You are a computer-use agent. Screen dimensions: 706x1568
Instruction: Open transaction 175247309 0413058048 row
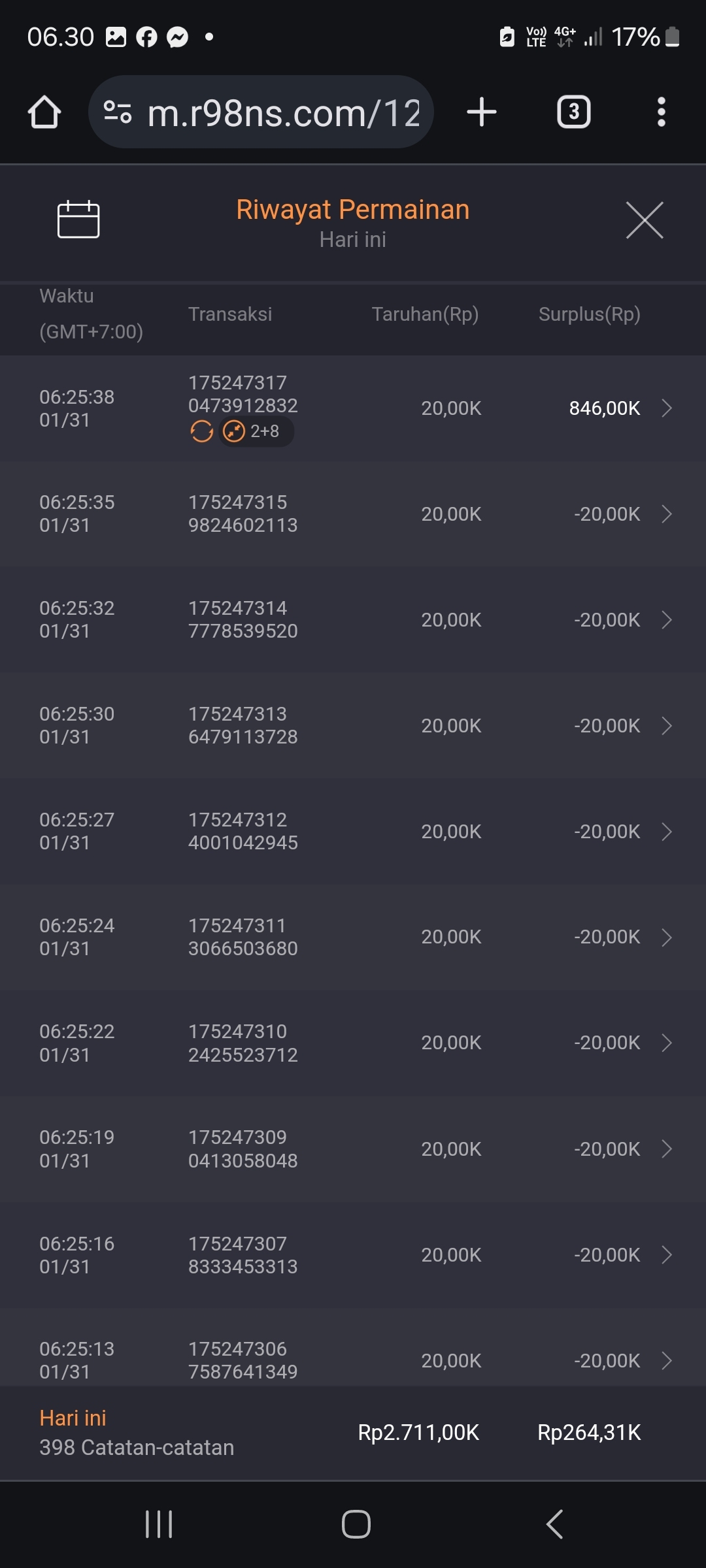click(243, 1149)
